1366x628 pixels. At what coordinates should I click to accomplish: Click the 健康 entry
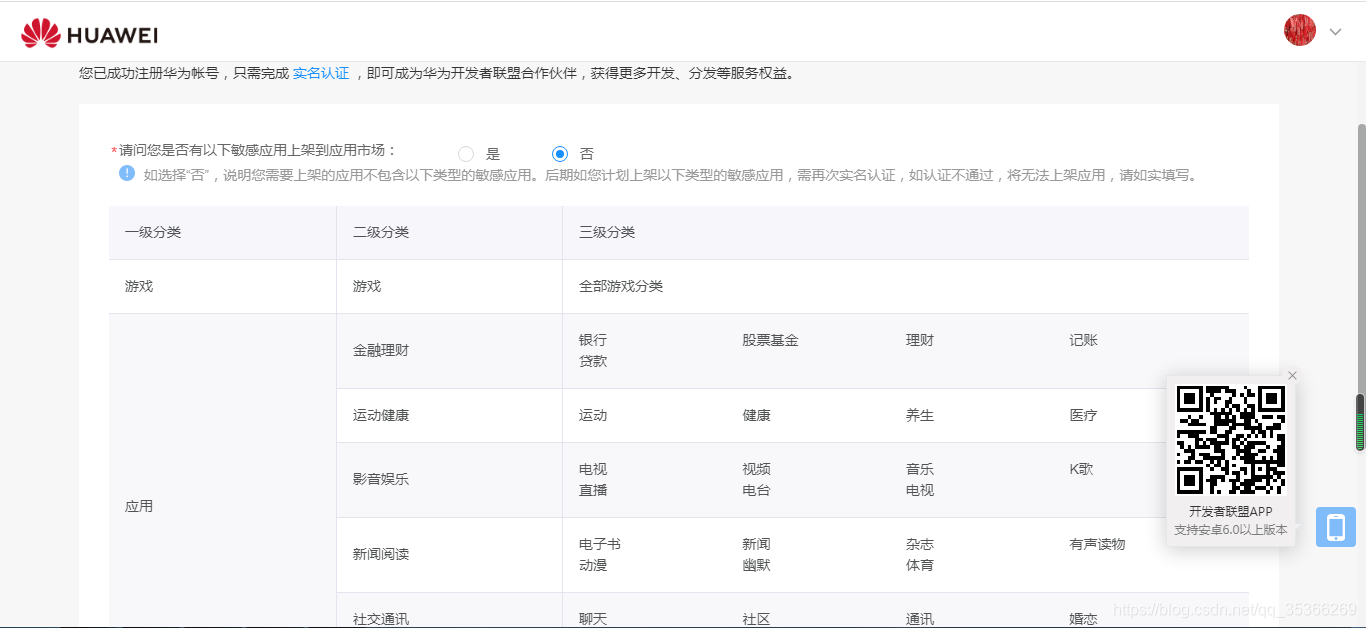click(756, 415)
